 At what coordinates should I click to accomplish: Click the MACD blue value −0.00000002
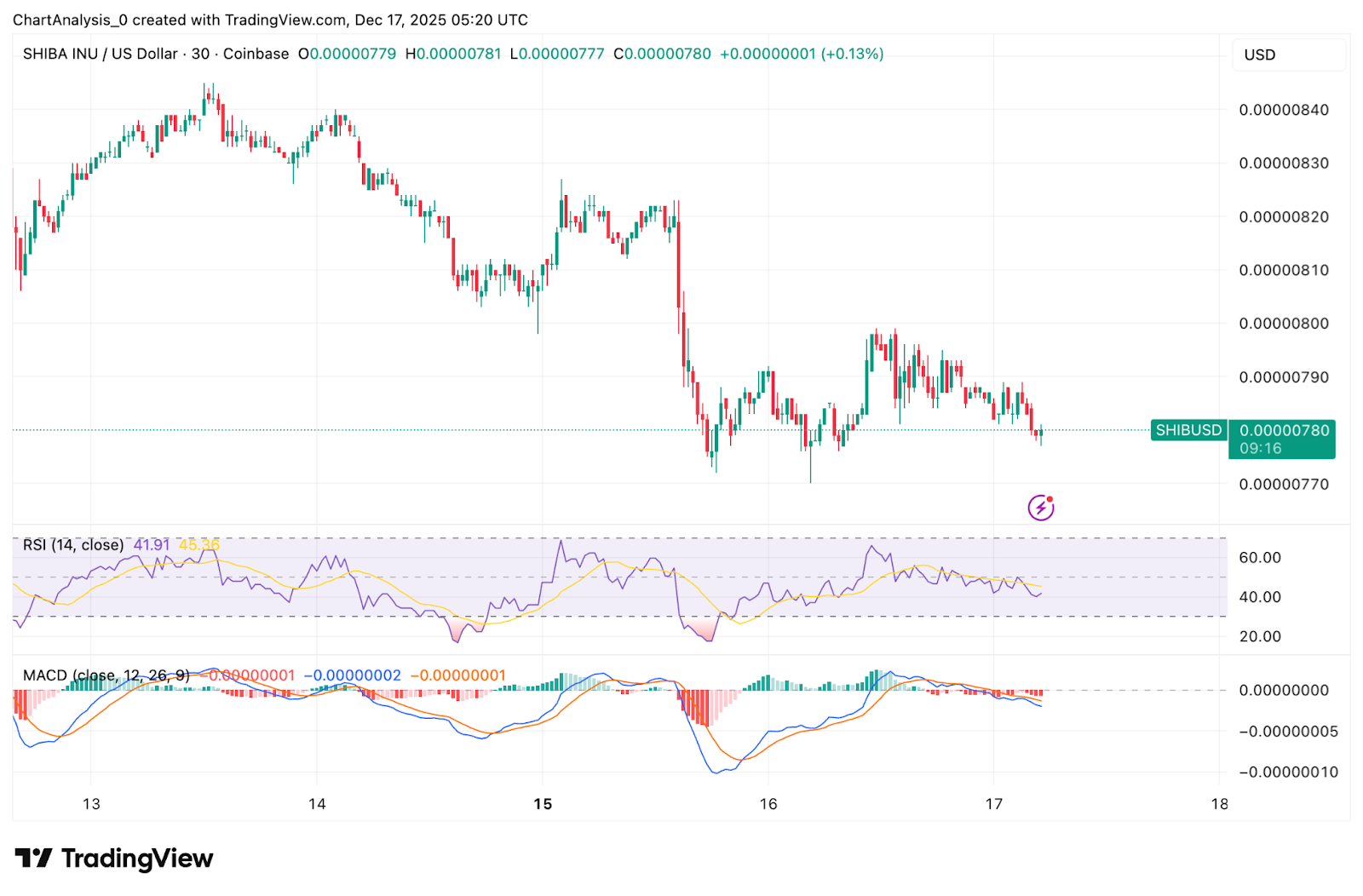[353, 675]
